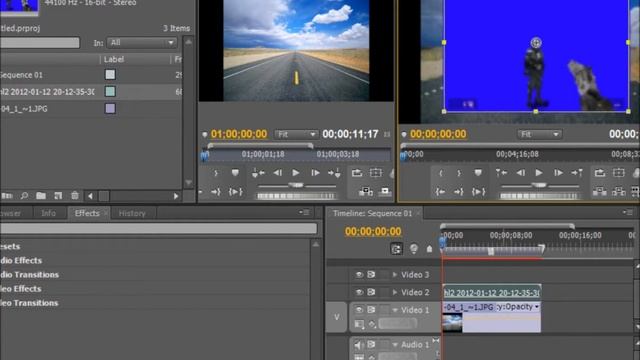The image size is (640, 360).
Task: Step forward one frame in Program monitor
Action: click(x=558, y=173)
